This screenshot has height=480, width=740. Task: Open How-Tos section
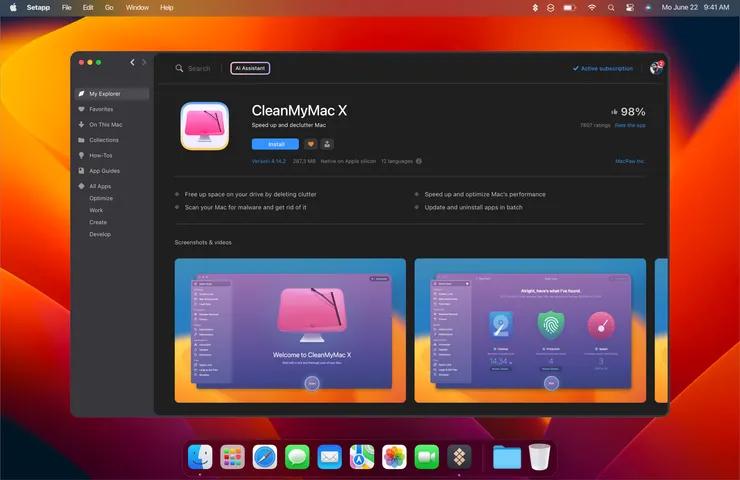click(101, 155)
